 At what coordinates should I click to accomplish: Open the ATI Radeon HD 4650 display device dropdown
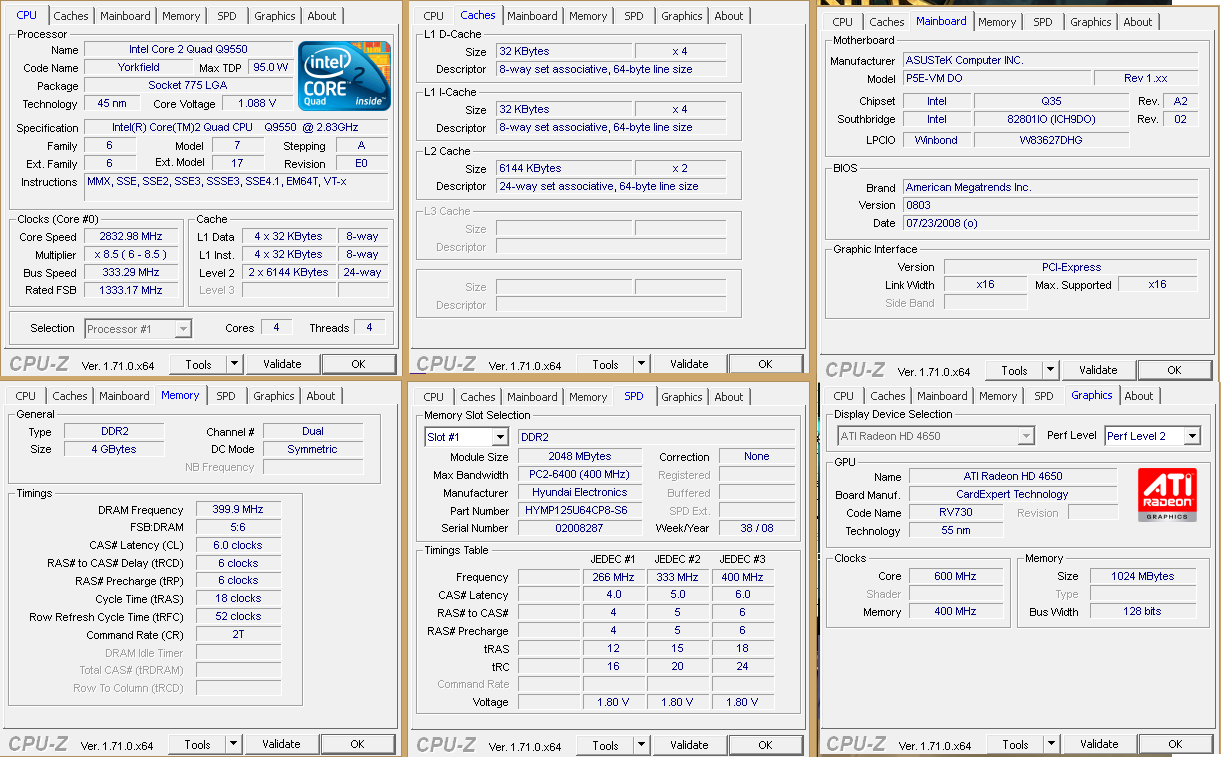coord(1025,436)
